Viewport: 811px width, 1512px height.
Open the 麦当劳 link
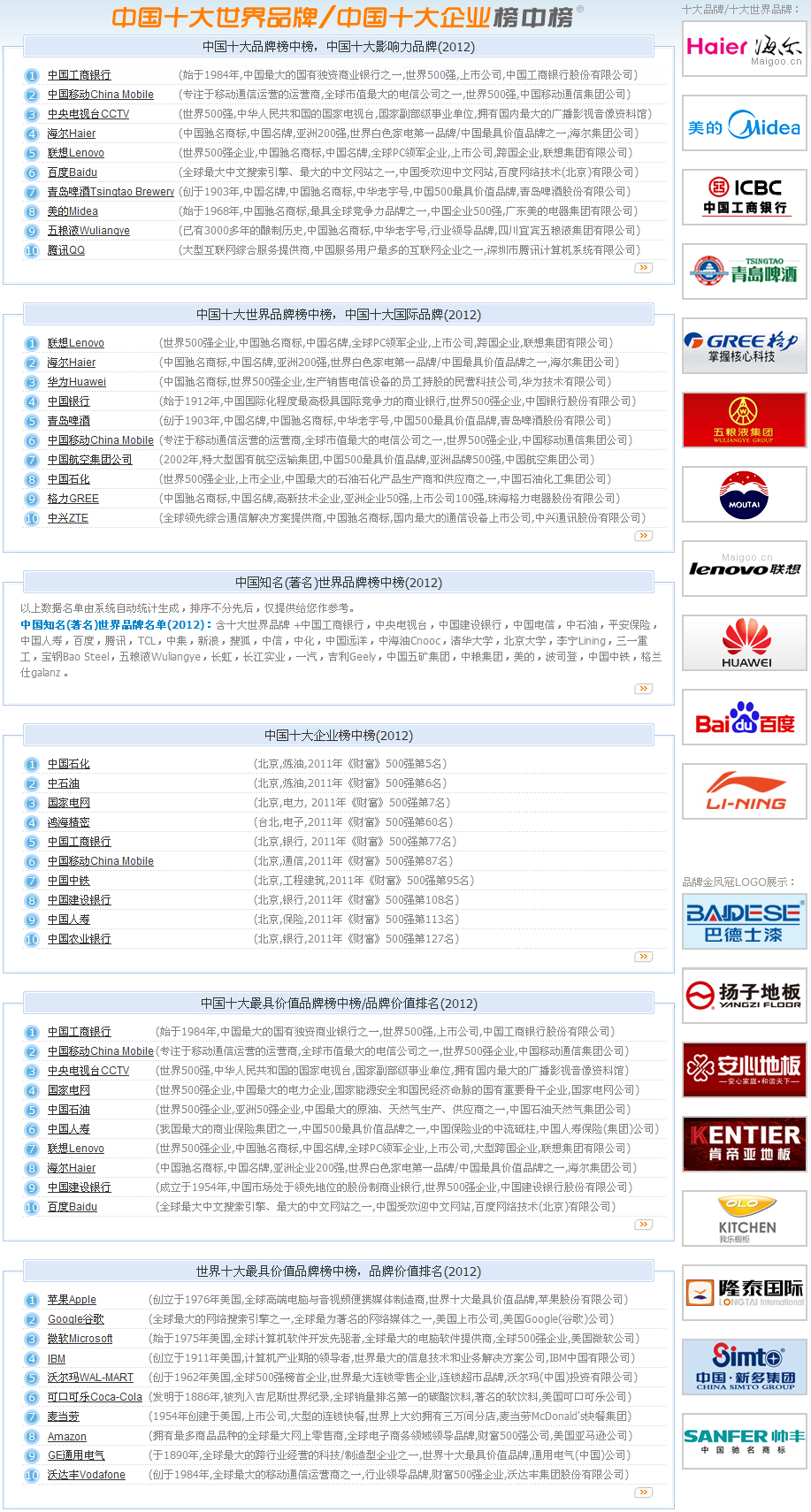tap(64, 1417)
